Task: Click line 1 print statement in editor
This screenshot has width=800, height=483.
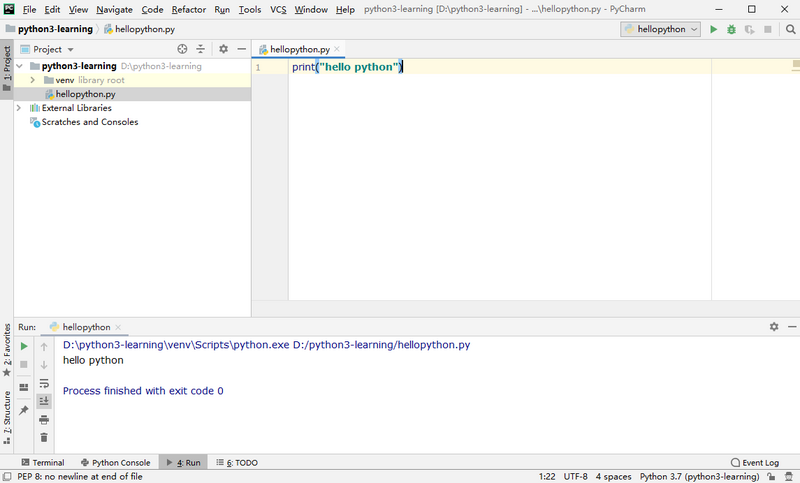Action: (347, 67)
